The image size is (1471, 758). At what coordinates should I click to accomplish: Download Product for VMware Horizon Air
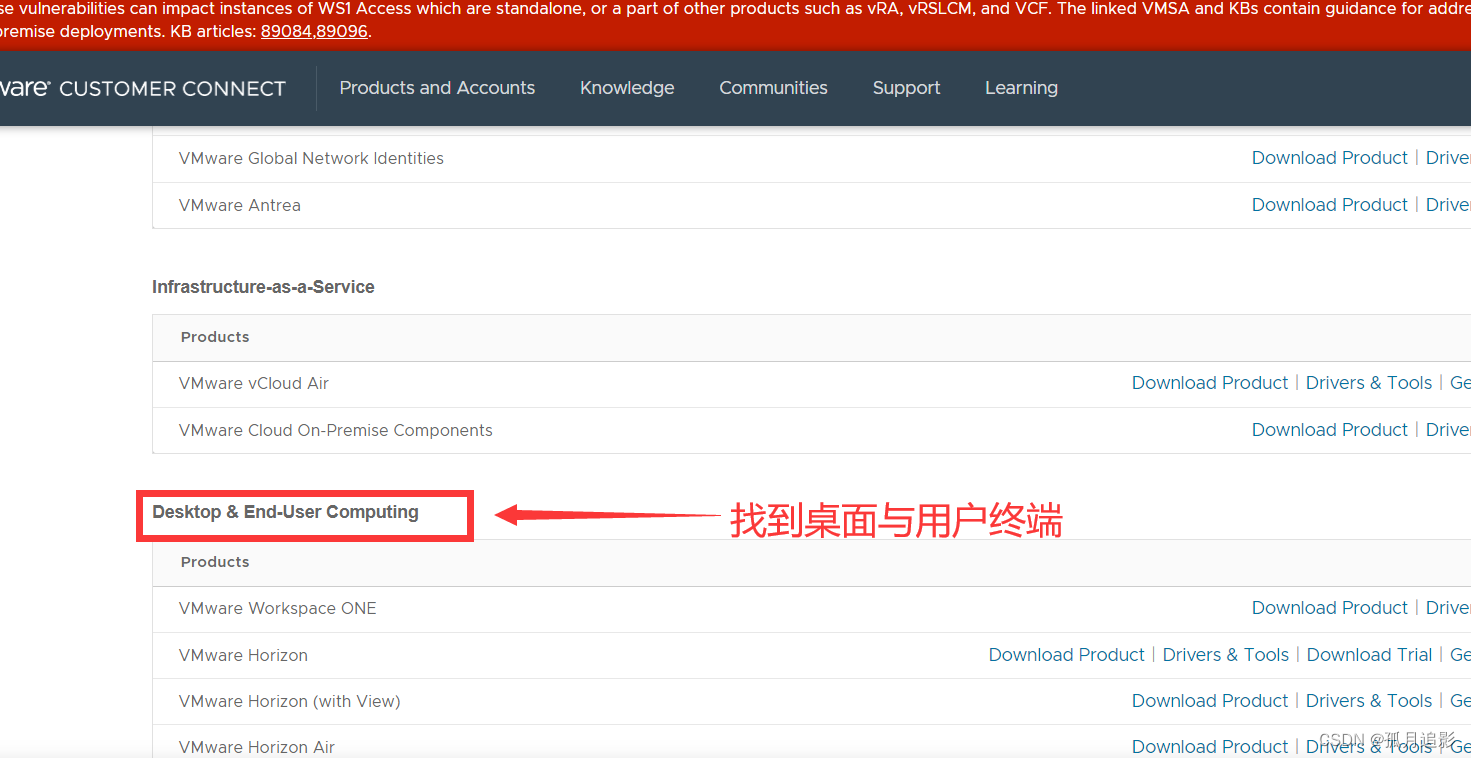tap(1210, 747)
